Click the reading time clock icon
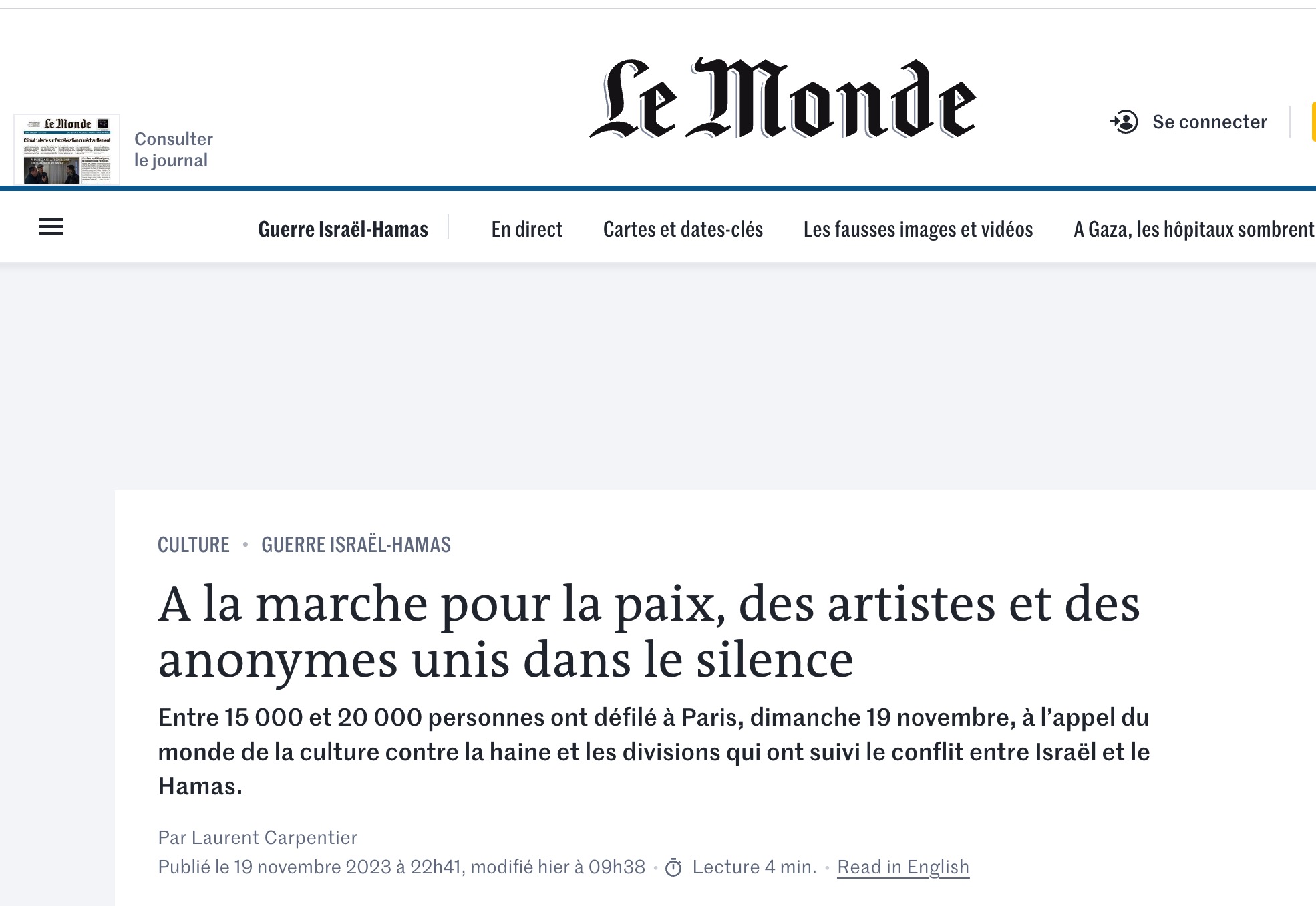1316x906 pixels. pyautogui.click(x=673, y=868)
